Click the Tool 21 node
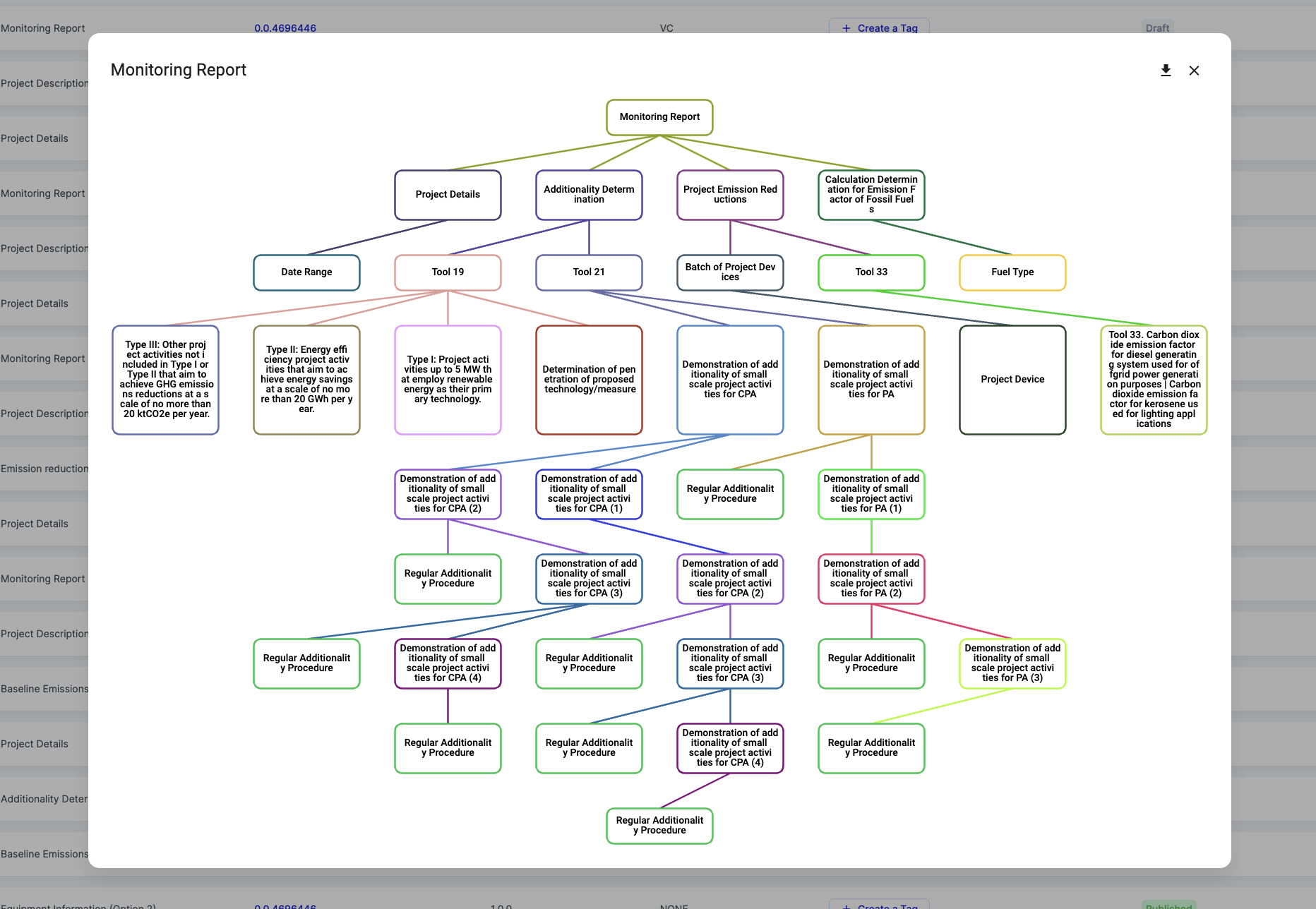This screenshot has height=909, width=1316. [x=589, y=272]
